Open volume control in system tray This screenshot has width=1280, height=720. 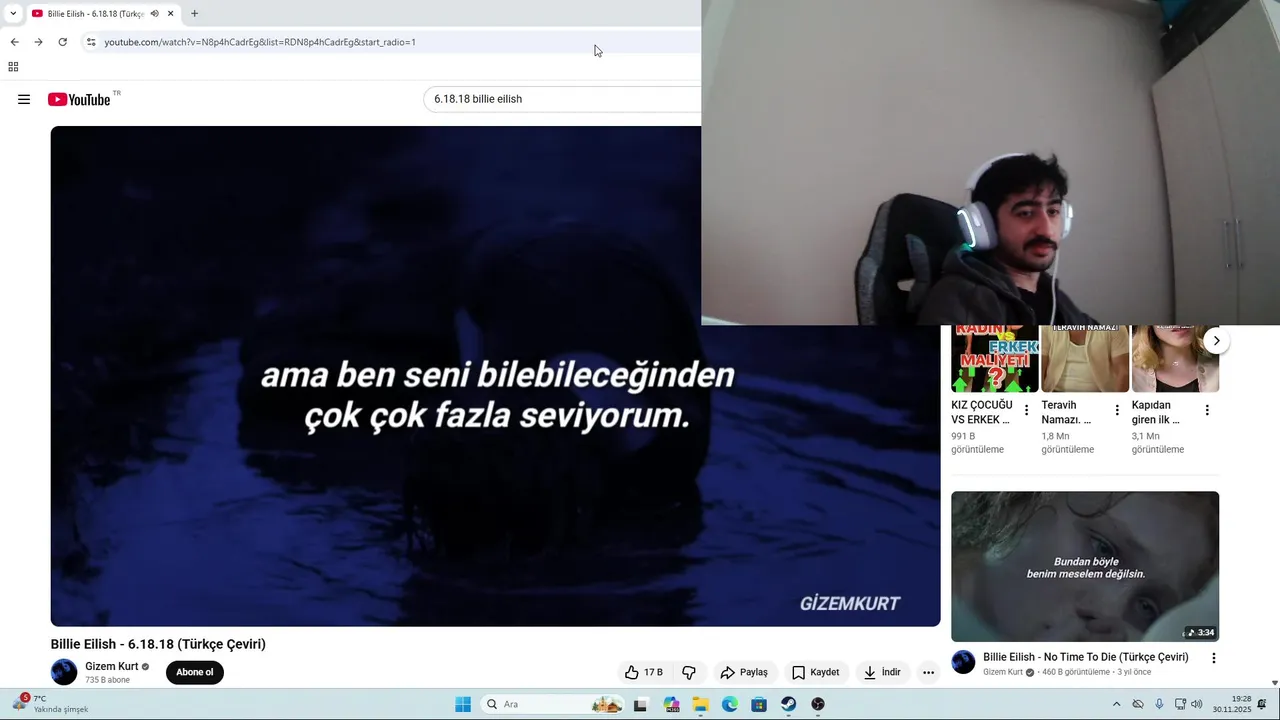(1197, 704)
